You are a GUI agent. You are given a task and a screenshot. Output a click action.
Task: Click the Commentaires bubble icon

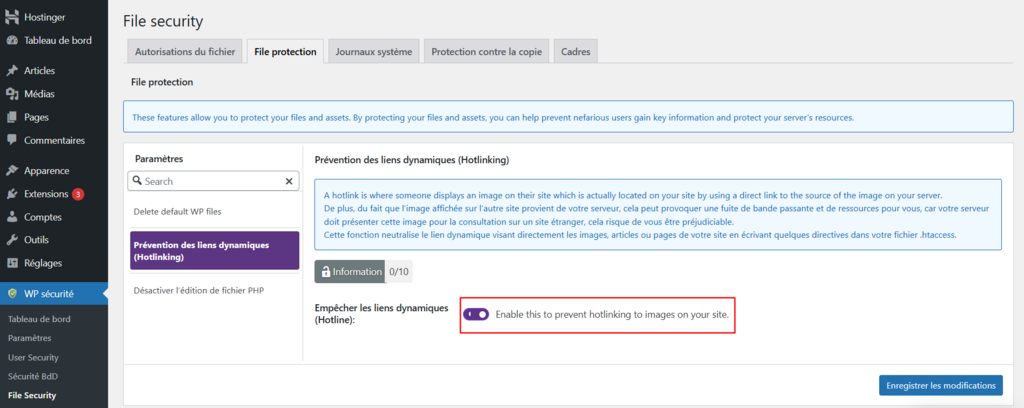[12, 140]
